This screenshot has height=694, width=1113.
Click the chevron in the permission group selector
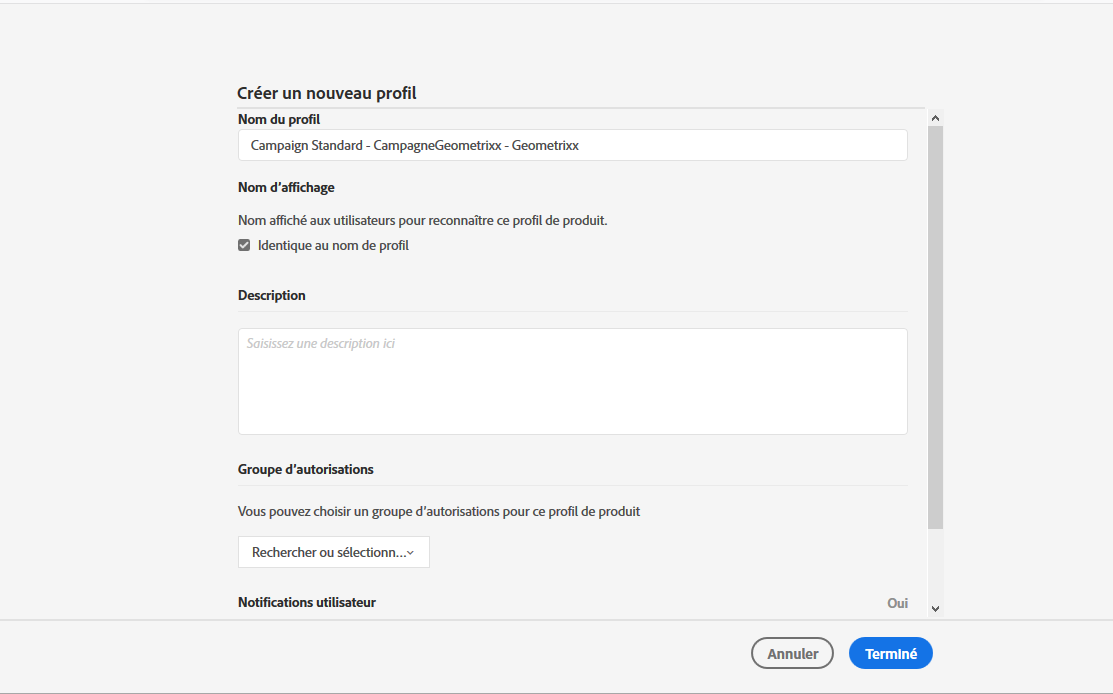(x=410, y=553)
